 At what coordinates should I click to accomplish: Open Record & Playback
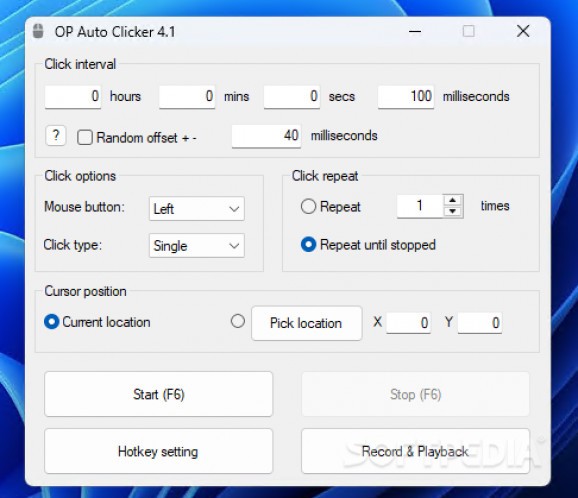[x=415, y=451]
